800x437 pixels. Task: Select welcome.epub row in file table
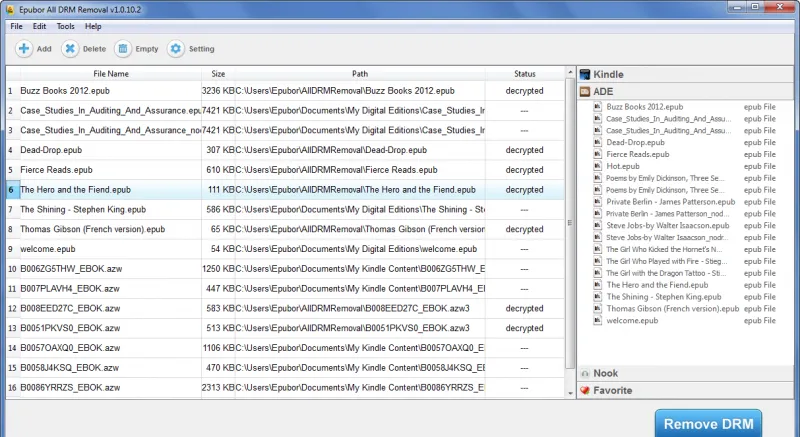pyautogui.click(x=285, y=249)
